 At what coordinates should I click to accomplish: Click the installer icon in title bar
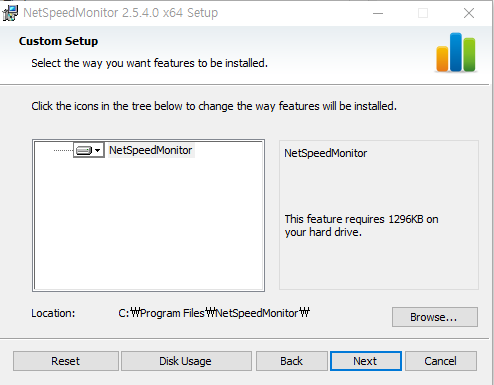(10, 13)
